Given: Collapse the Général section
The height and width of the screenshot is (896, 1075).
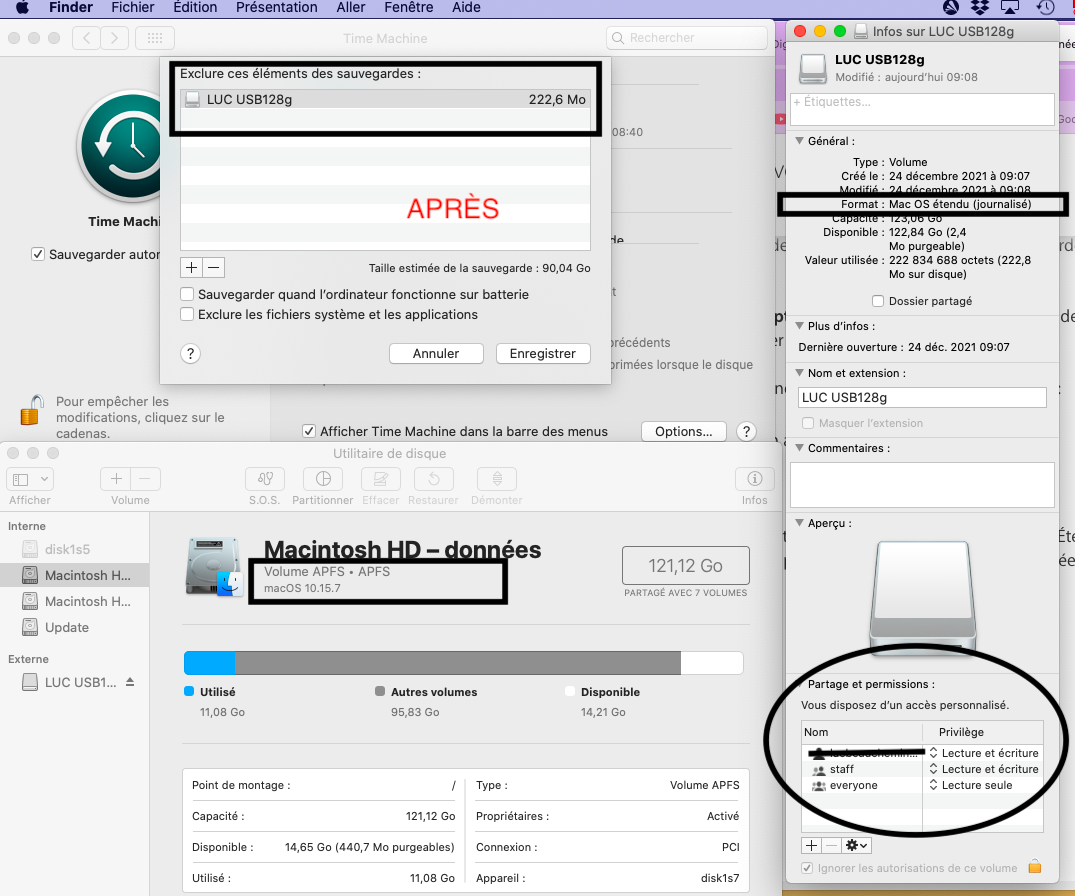Looking at the screenshot, I should [x=799, y=141].
